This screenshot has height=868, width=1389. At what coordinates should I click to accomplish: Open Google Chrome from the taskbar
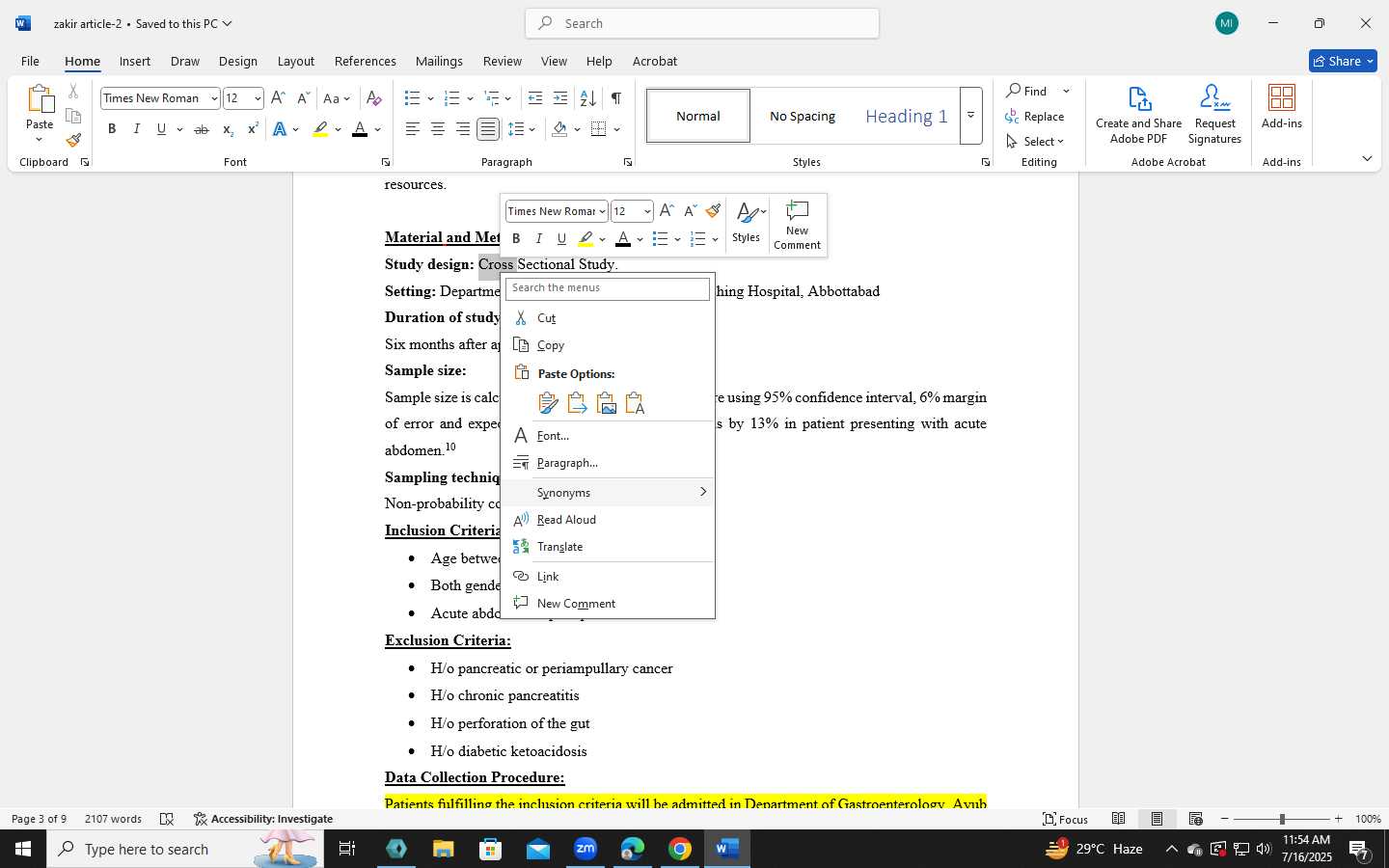click(x=680, y=849)
